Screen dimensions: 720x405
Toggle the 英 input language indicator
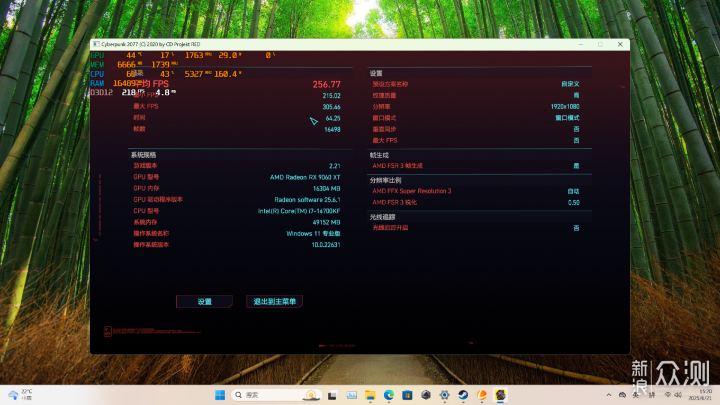pyautogui.click(x=636, y=395)
